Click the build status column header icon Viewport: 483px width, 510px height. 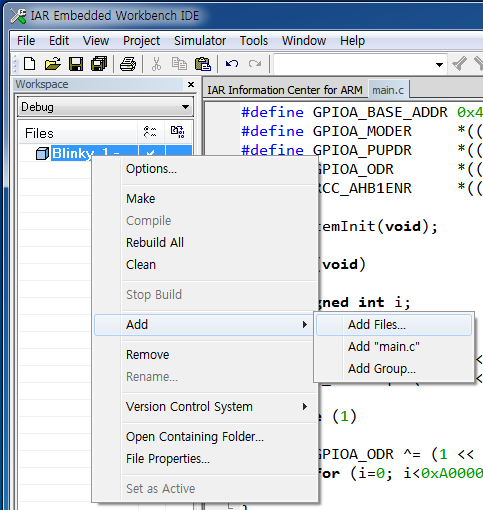point(177,132)
